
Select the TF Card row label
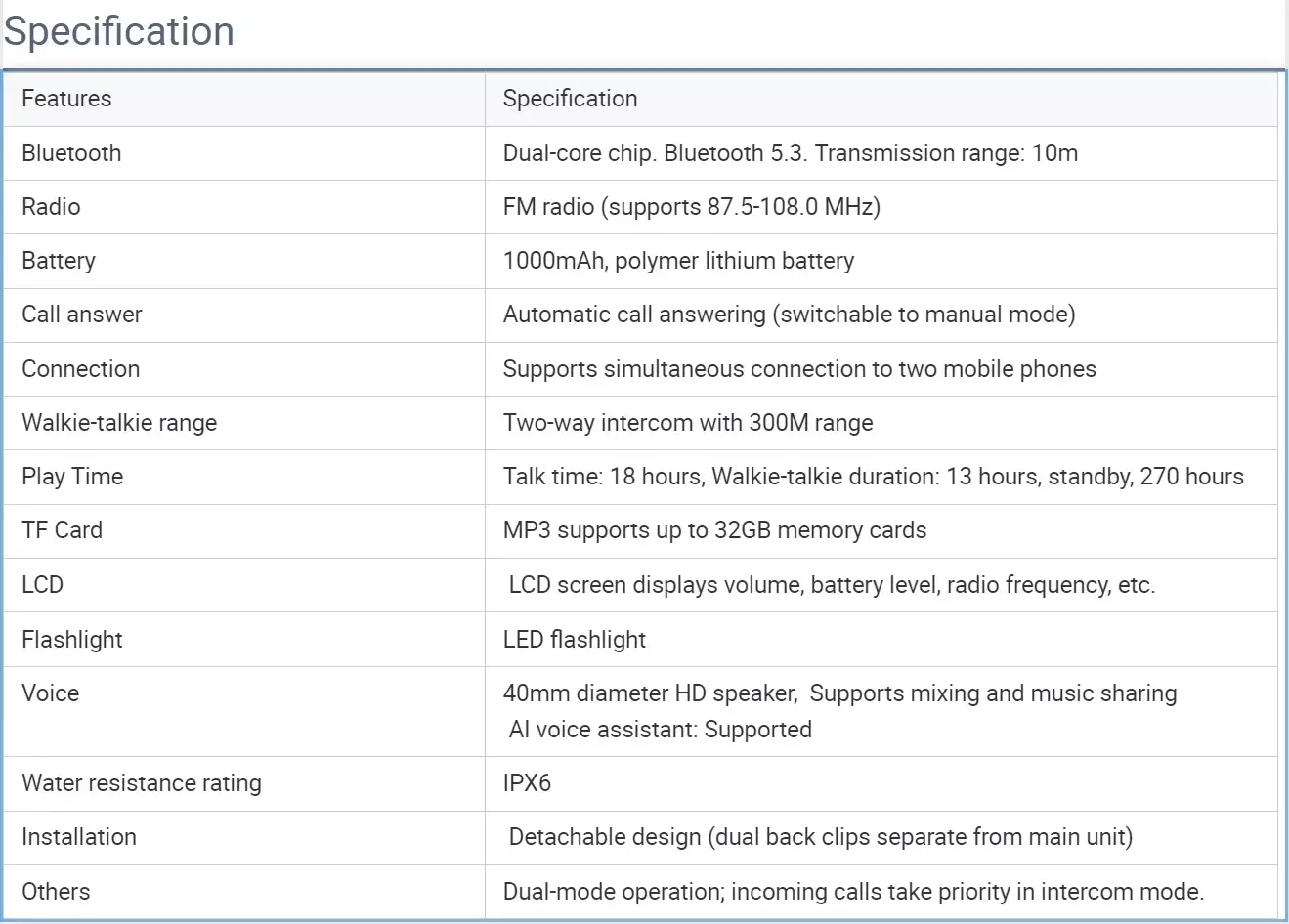coord(62,530)
